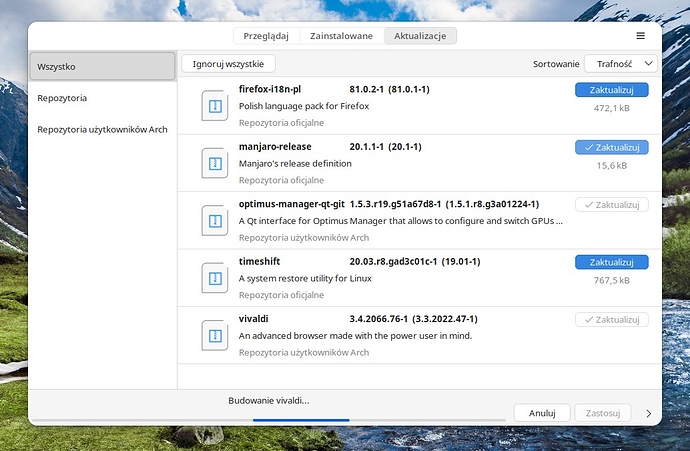This screenshot has height=451, width=690.
Task: Click An advanced browser description text
Action: [x=356, y=336]
